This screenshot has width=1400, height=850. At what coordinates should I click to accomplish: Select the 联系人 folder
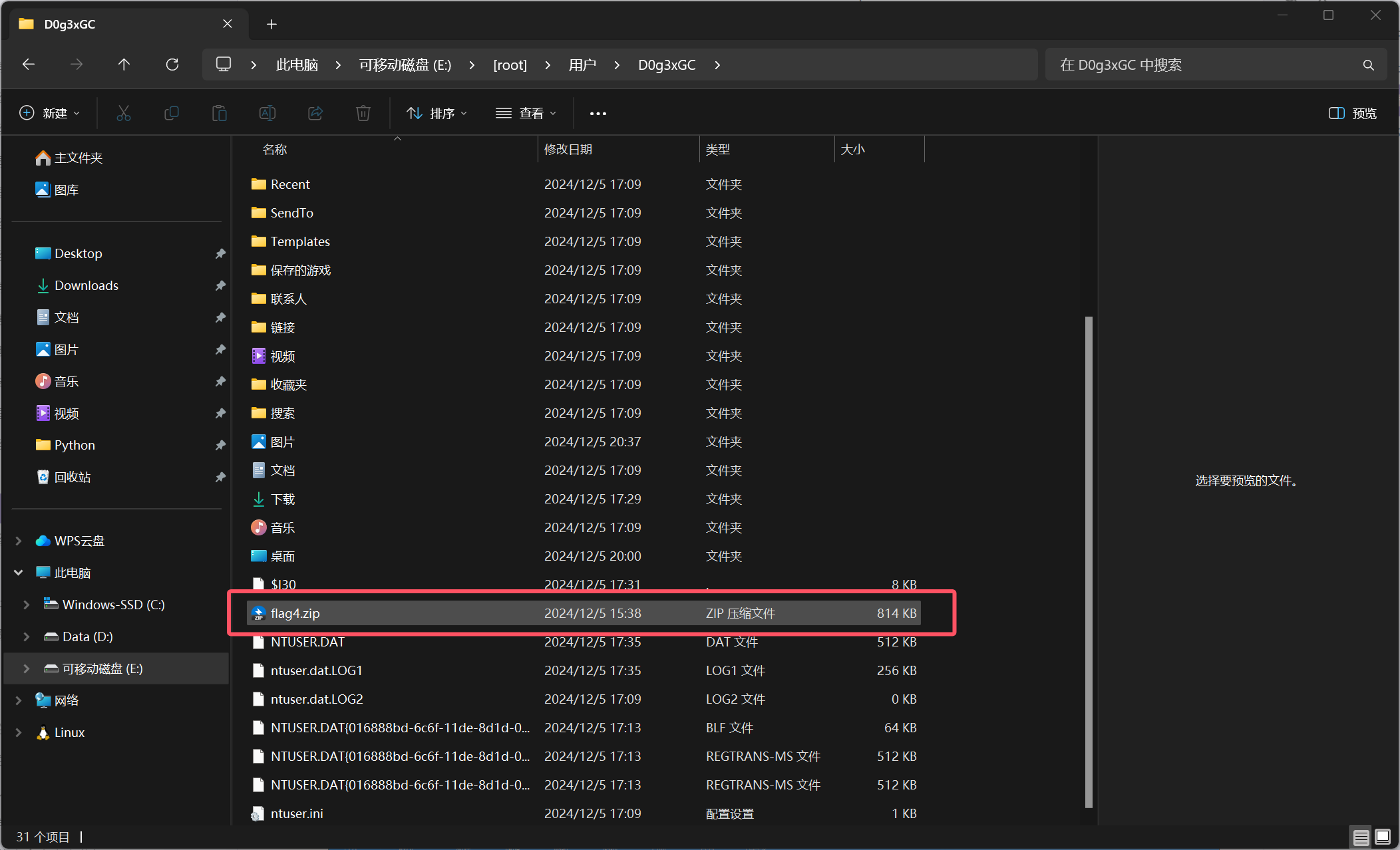pos(584,299)
